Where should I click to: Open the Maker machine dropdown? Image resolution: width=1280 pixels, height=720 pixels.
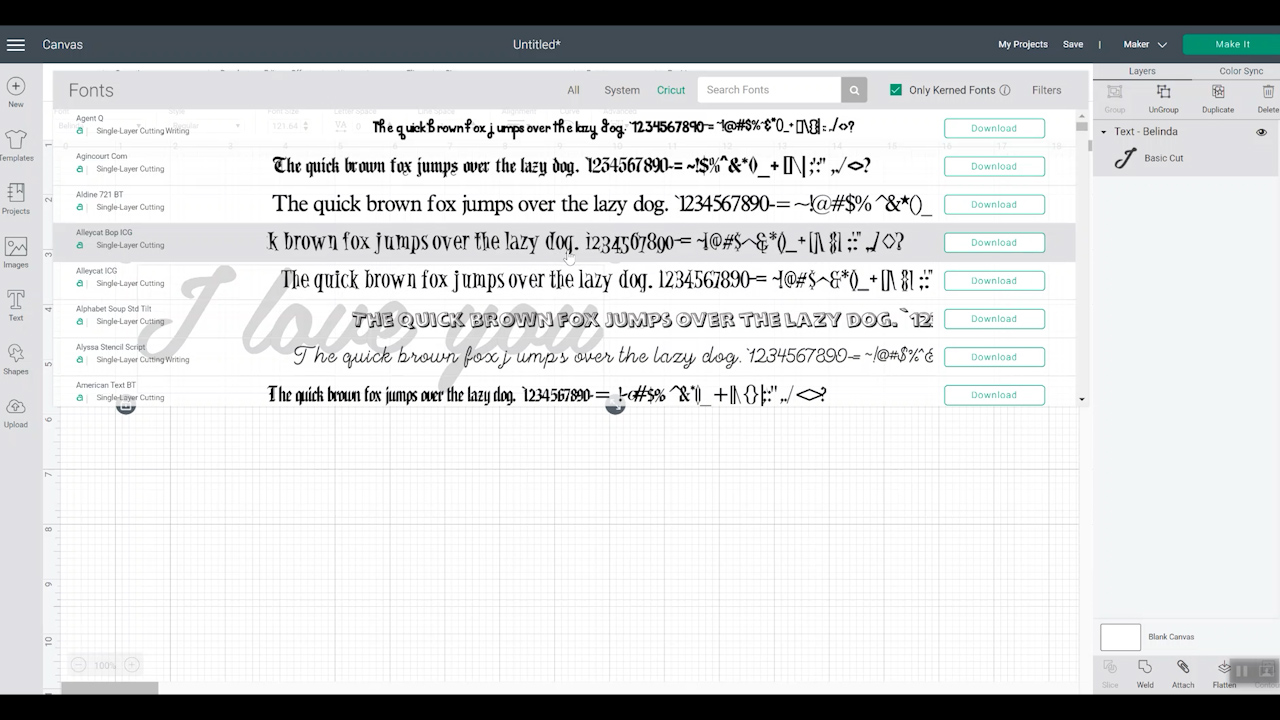click(1145, 45)
